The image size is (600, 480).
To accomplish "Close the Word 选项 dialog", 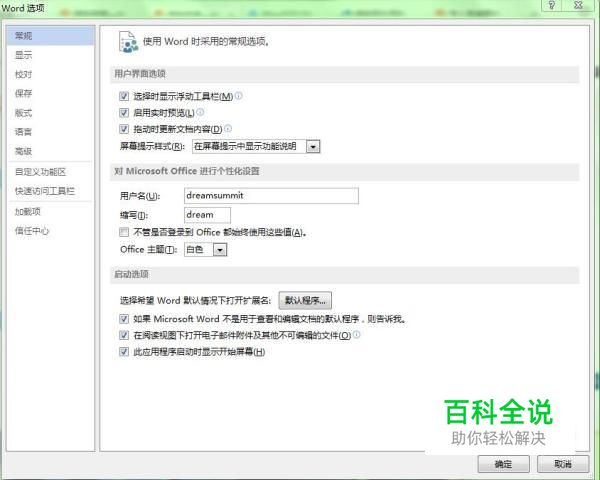I will point(578,5).
